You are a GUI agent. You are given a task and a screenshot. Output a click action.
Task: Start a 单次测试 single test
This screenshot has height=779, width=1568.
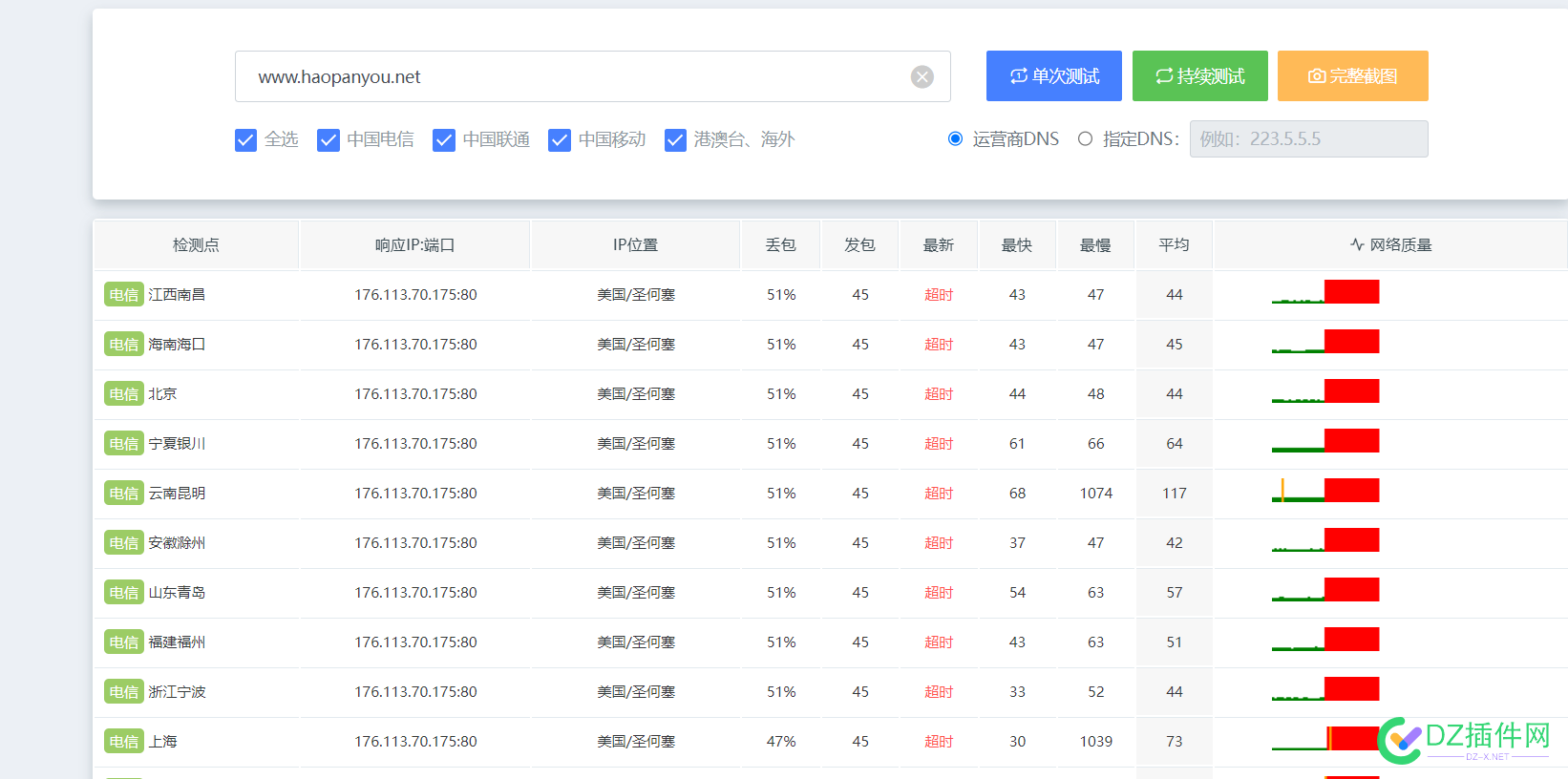coord(1054,76)
